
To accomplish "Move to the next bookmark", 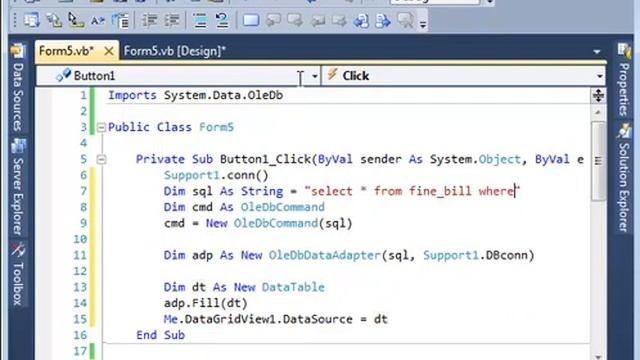I will point(295,20).
